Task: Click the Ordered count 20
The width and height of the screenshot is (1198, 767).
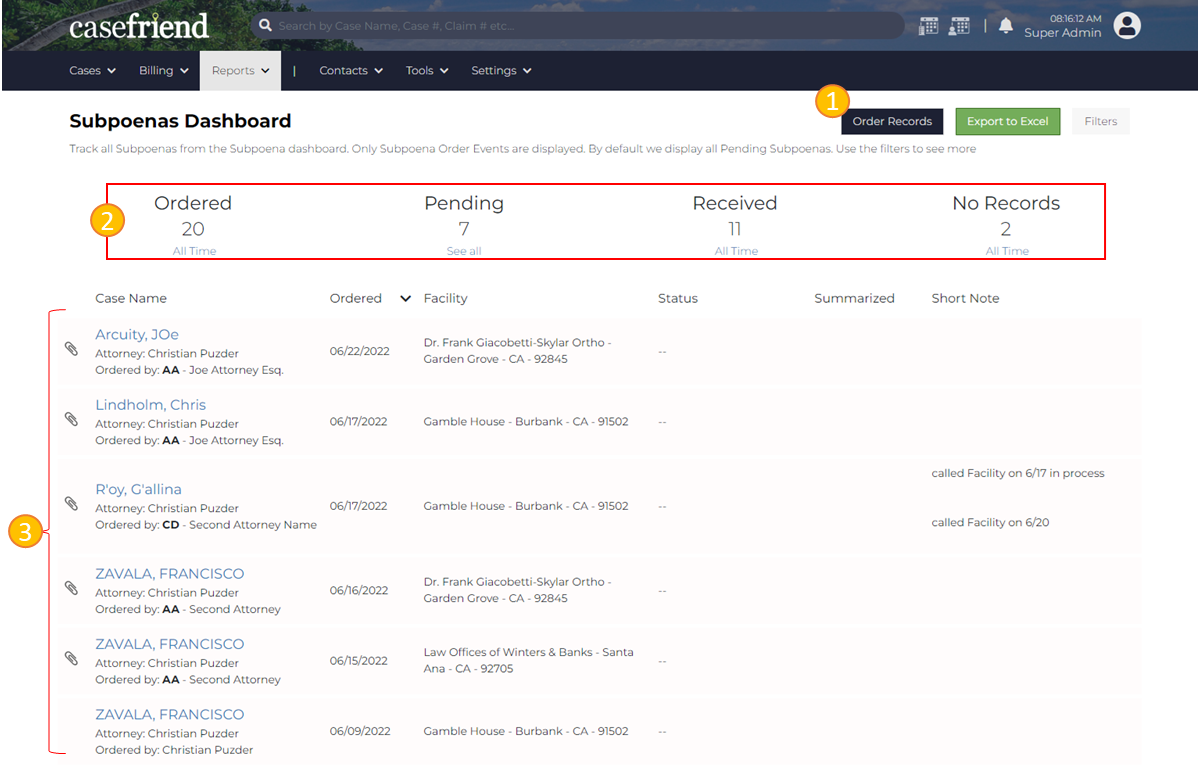Action: [x=193, y=229]
